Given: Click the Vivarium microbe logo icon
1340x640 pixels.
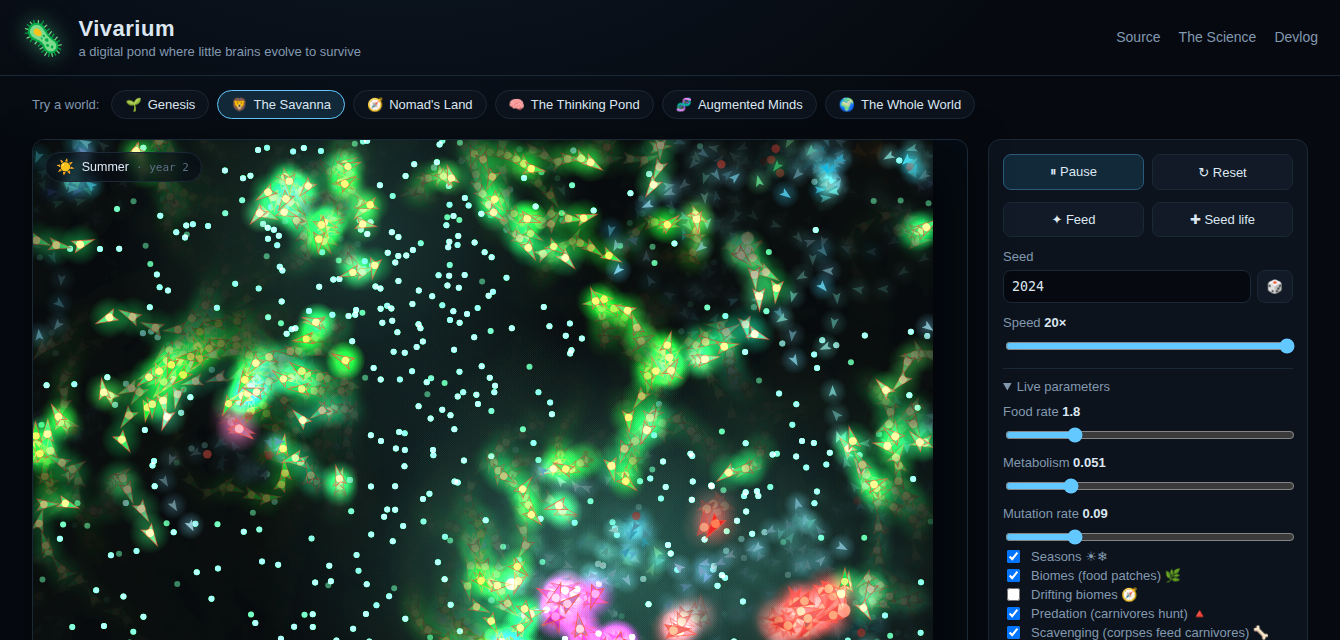Looking at the screenshot, I should click(43, 37).
